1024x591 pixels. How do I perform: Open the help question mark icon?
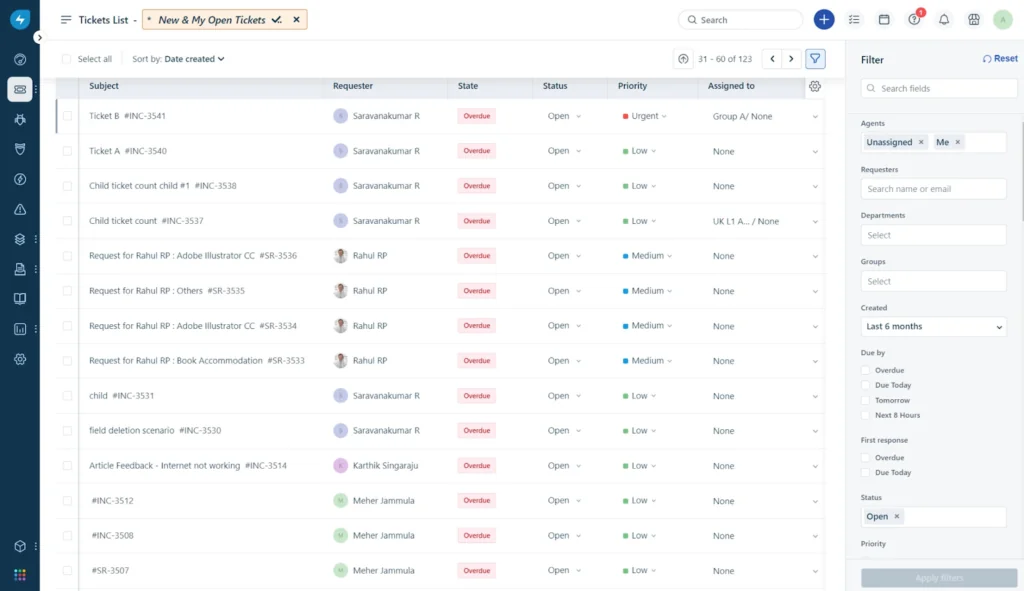click(914, 20)
